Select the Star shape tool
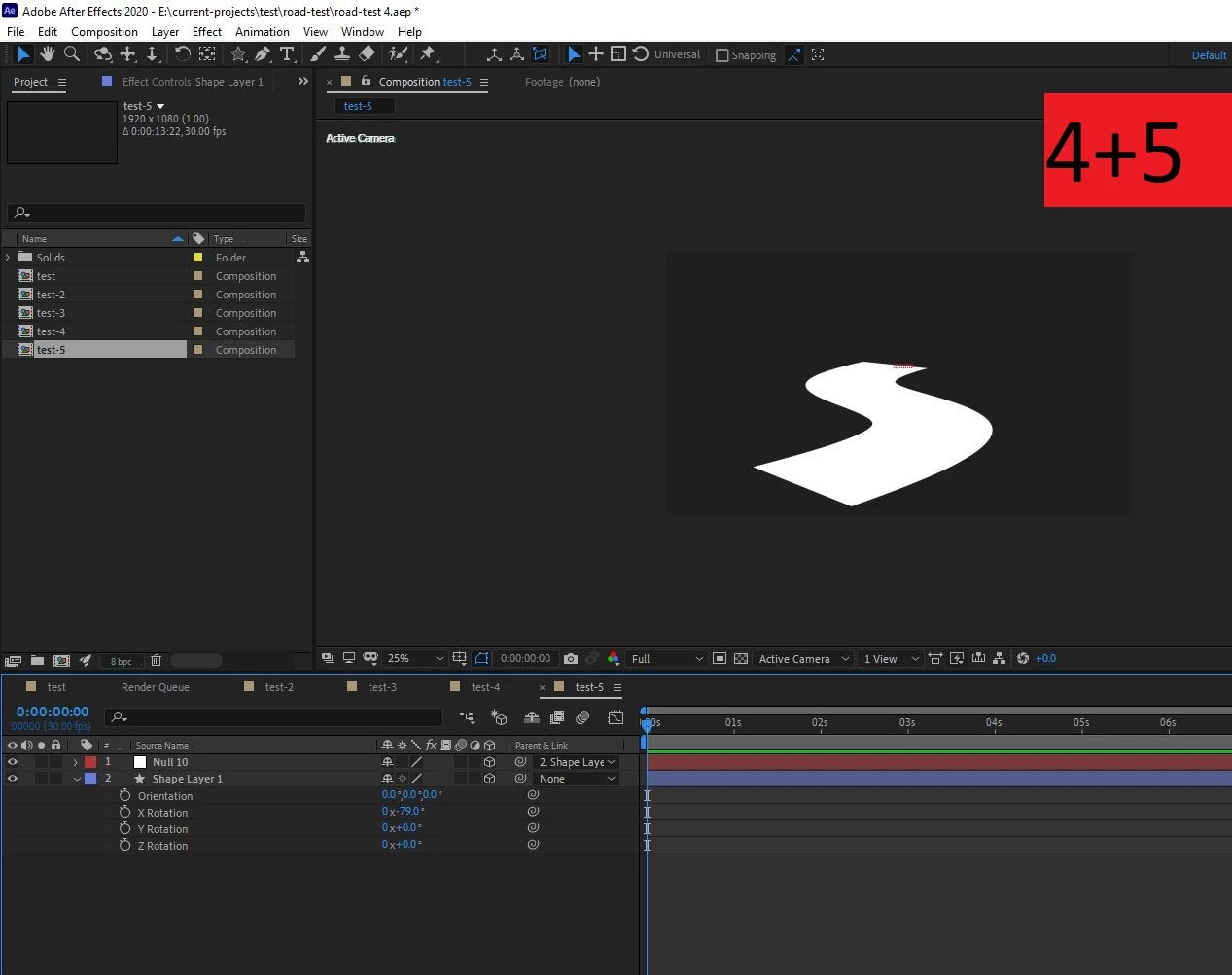Viewport: 1232px width, 975px height. (x=238, y=54)
